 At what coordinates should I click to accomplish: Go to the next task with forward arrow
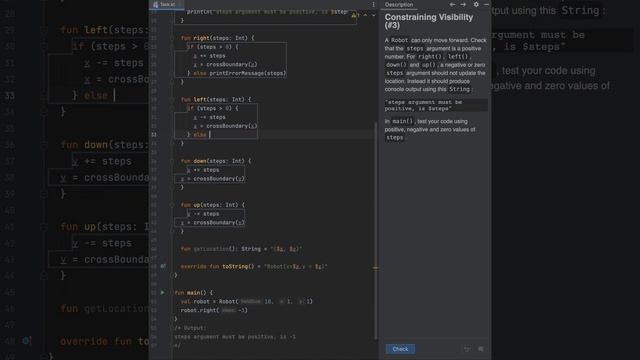463,4
